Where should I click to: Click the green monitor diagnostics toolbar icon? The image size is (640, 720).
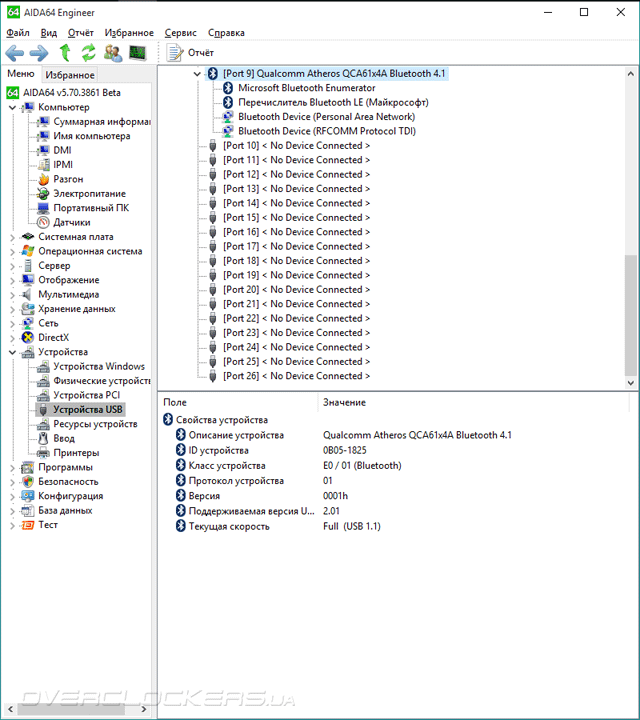[137, 53]
